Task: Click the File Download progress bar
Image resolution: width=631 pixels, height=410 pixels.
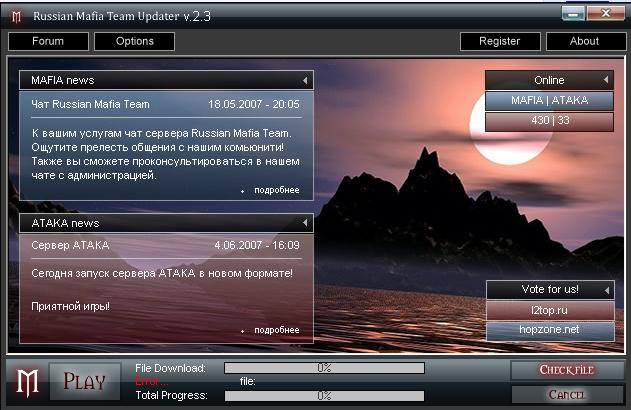Action: pyautogui.click(x=324, y=368)
